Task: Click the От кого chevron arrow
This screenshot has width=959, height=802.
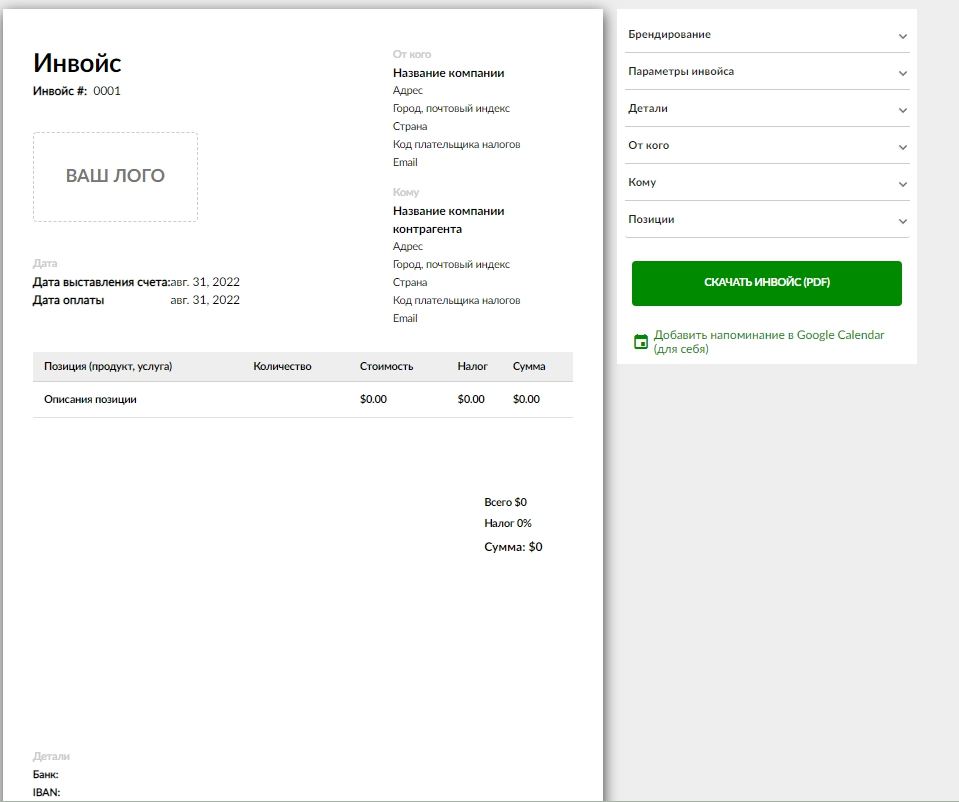Action: (x=902, y=147)
